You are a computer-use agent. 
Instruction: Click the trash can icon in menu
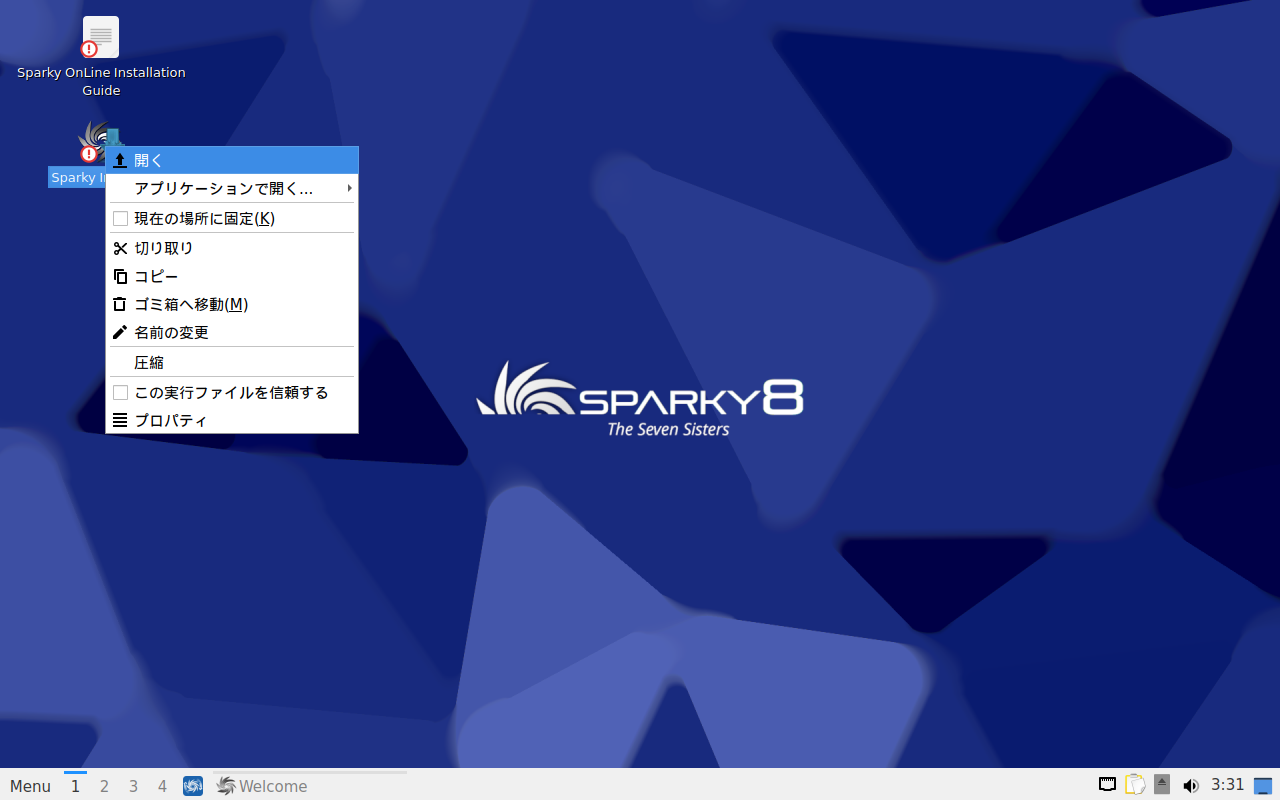[x=120, y=304]
